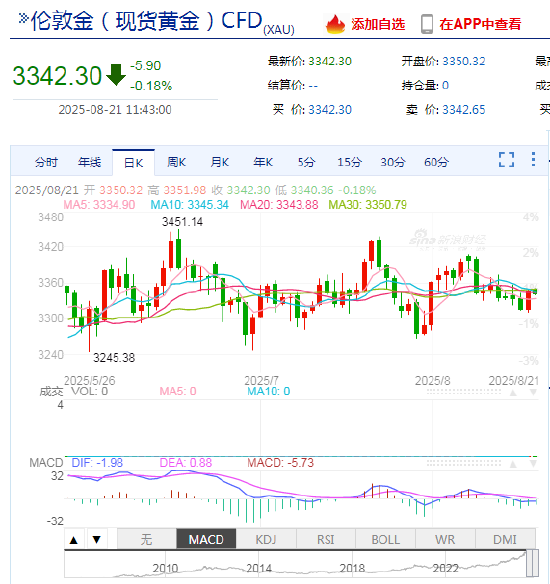The image size is (550, 584).
Task: Switch to the 周K weekly chart tab
Action: tap(177, 162)
